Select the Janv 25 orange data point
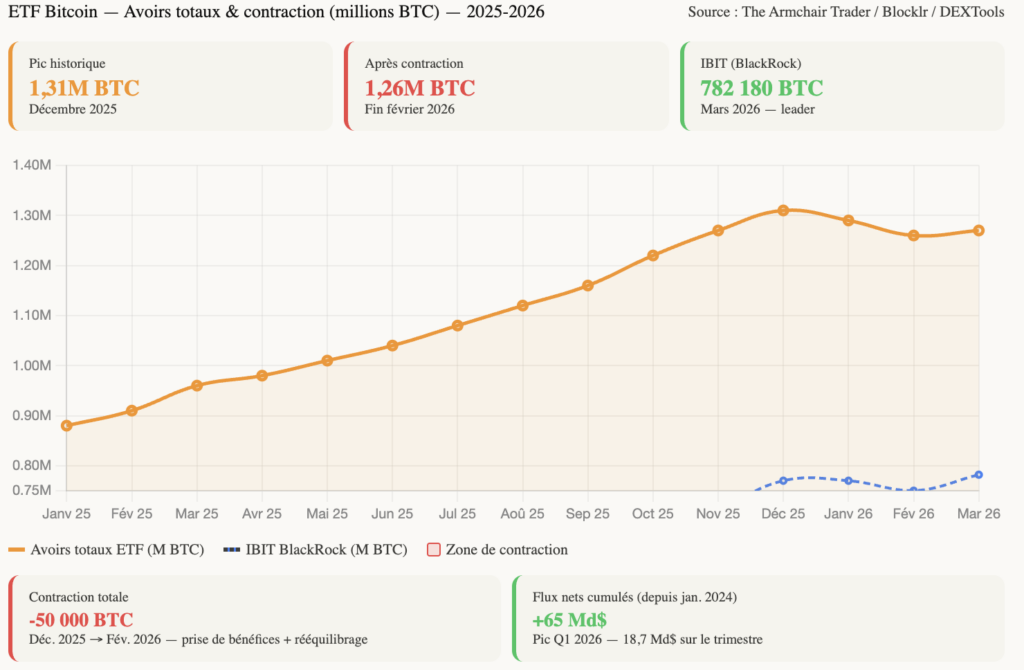The height and width of the screenshot is (670, 1024). coord(67,425)
